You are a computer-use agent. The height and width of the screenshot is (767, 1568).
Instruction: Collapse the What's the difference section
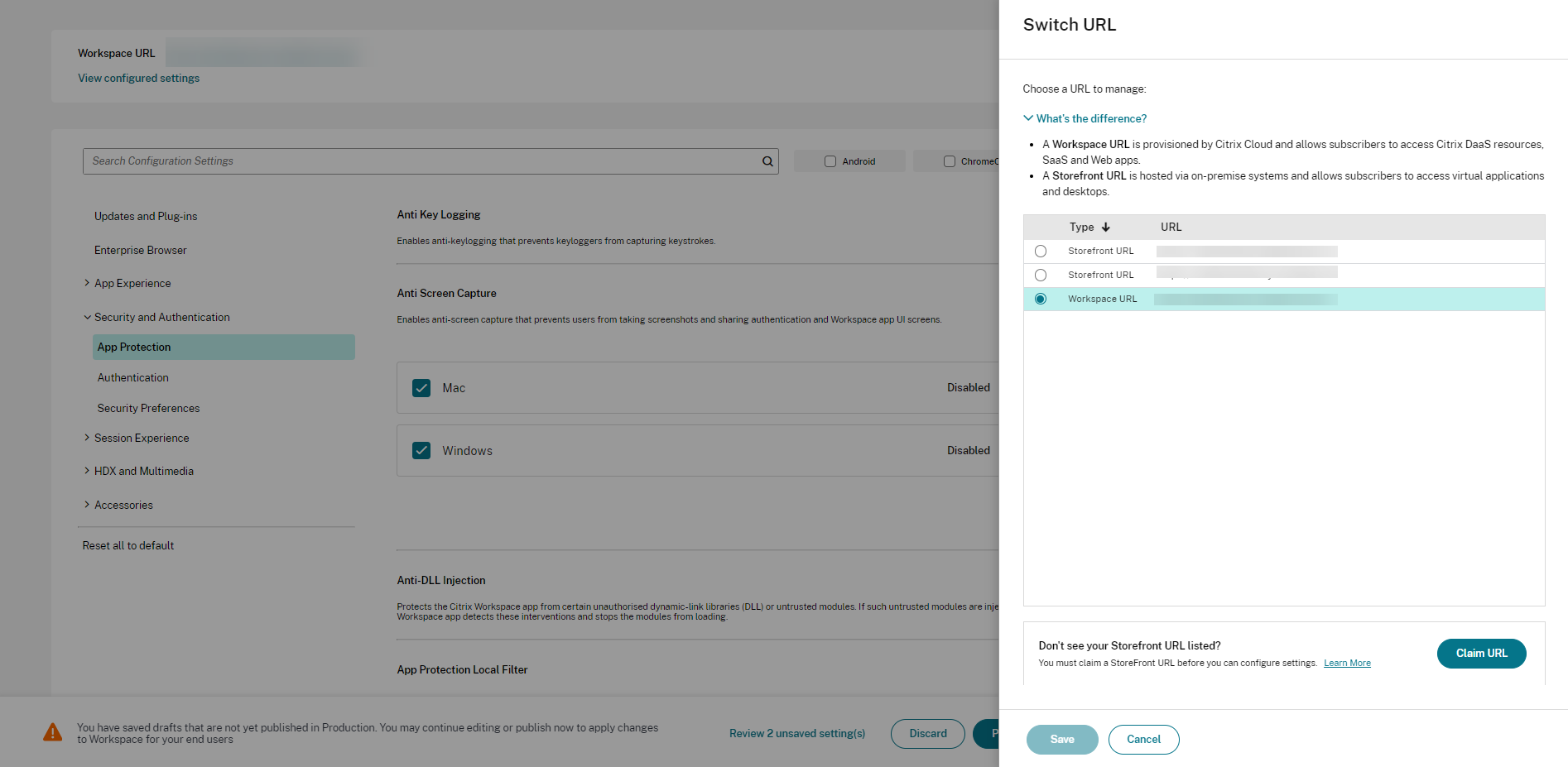1028,118
